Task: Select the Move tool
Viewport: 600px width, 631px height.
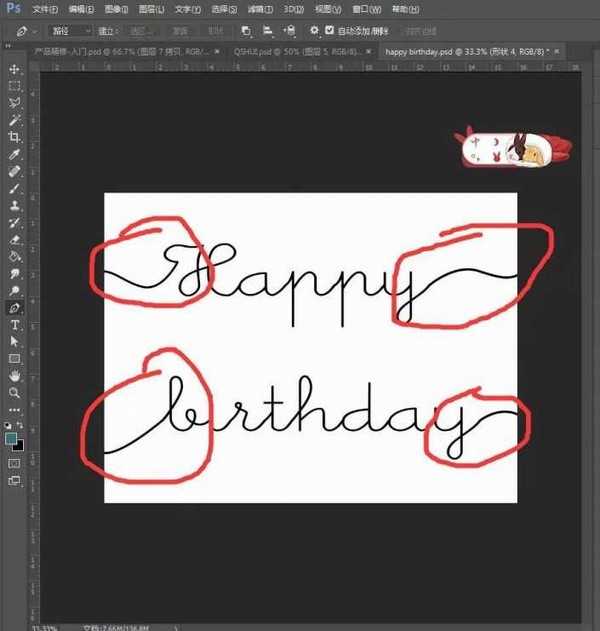Action: click(x=14, y=69)
